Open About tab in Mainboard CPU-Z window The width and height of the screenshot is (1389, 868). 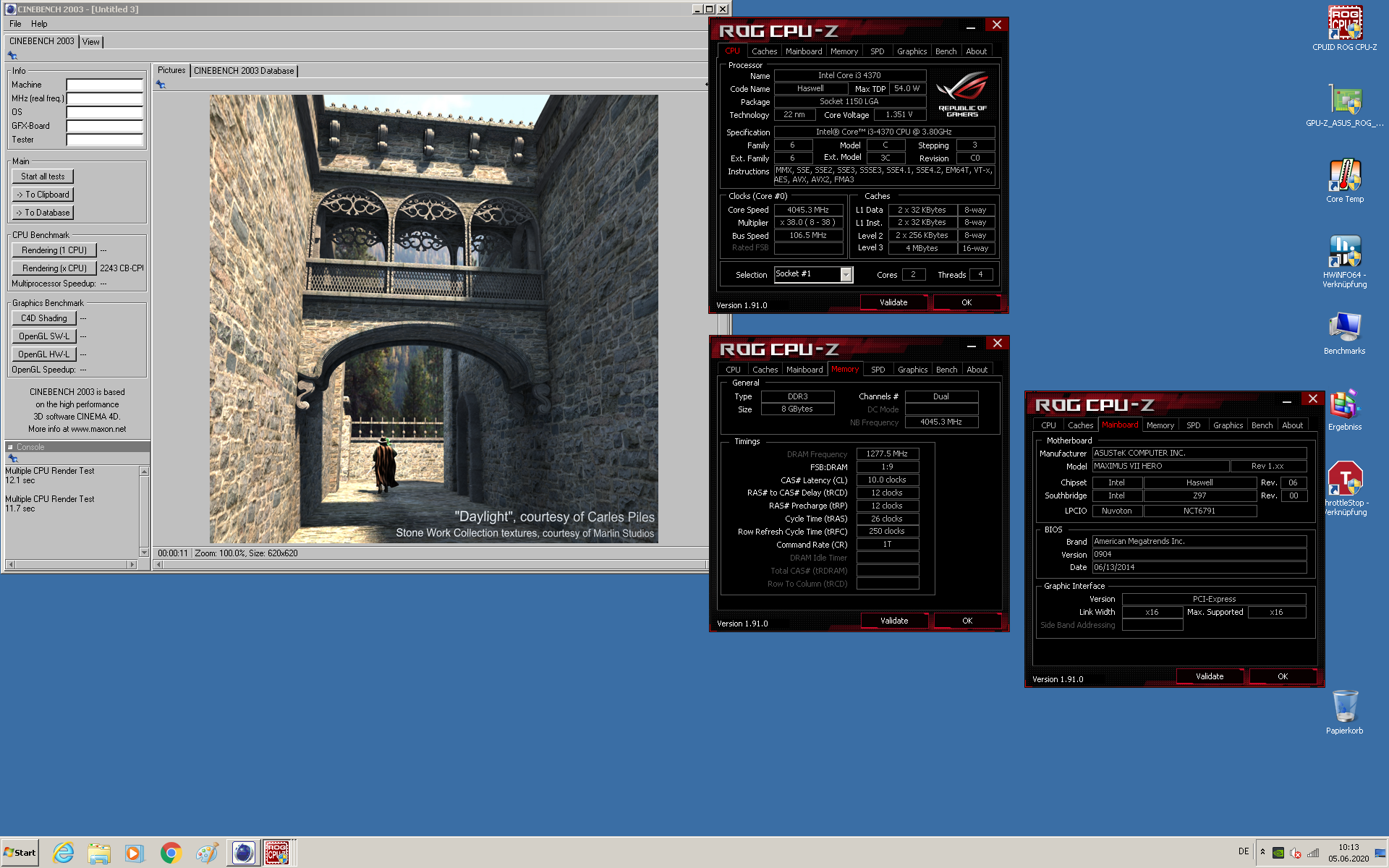1292,425
